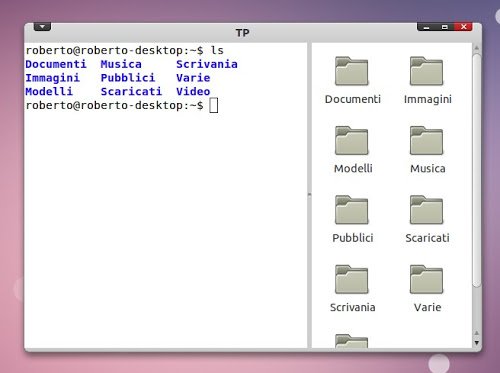Click 'Modelli' in the terminal ls output
This screenshot has width=500, height=373.
pyautogui.click(x=49, y=91)
